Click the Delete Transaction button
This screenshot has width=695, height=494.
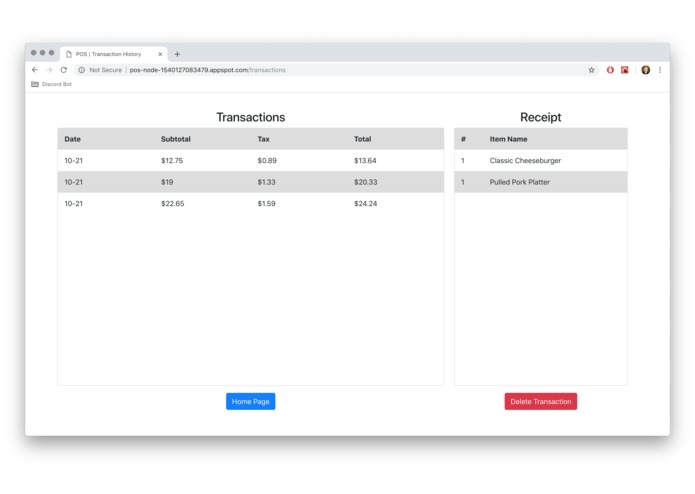(541, 401)
